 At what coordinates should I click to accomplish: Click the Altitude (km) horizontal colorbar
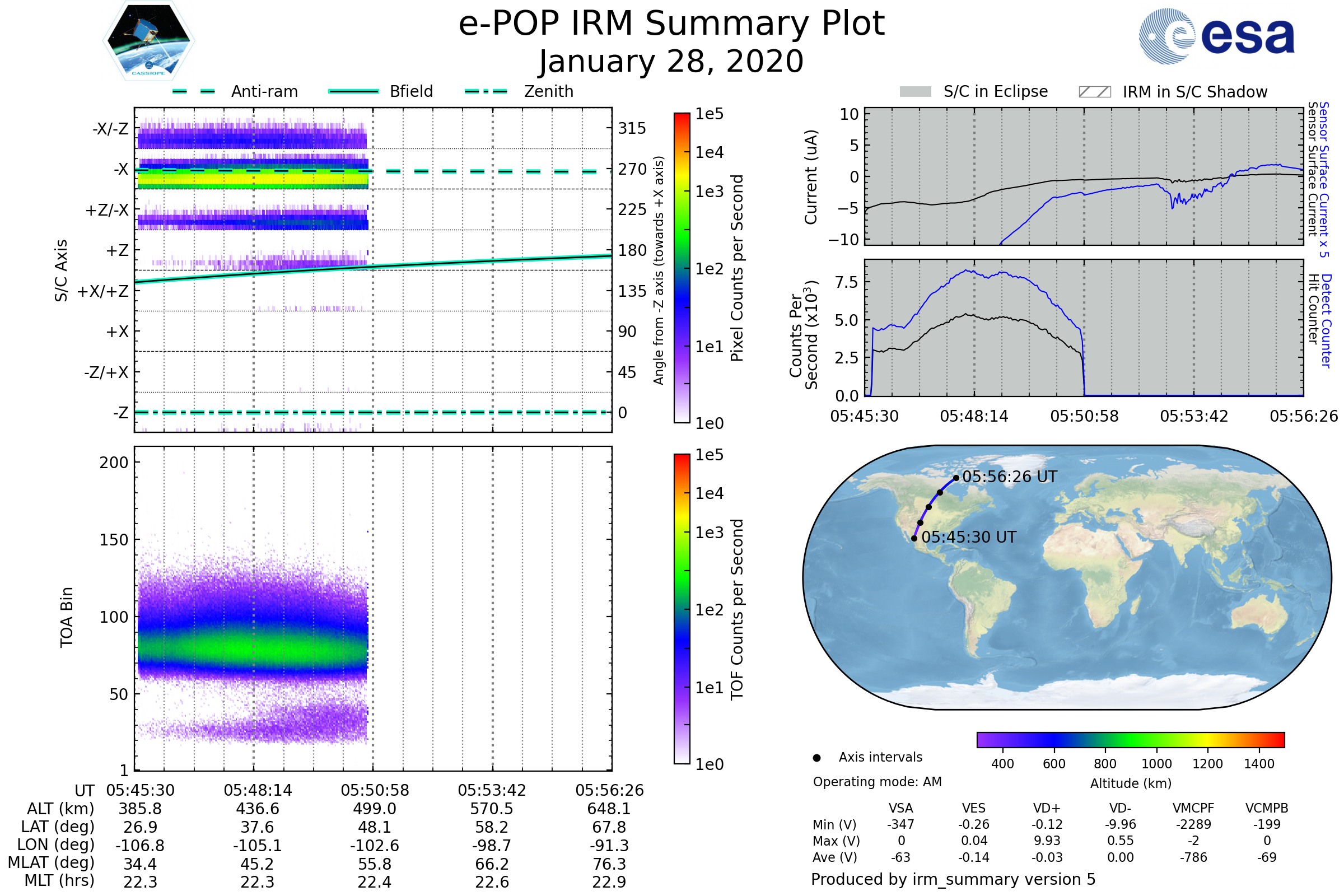1131,740
